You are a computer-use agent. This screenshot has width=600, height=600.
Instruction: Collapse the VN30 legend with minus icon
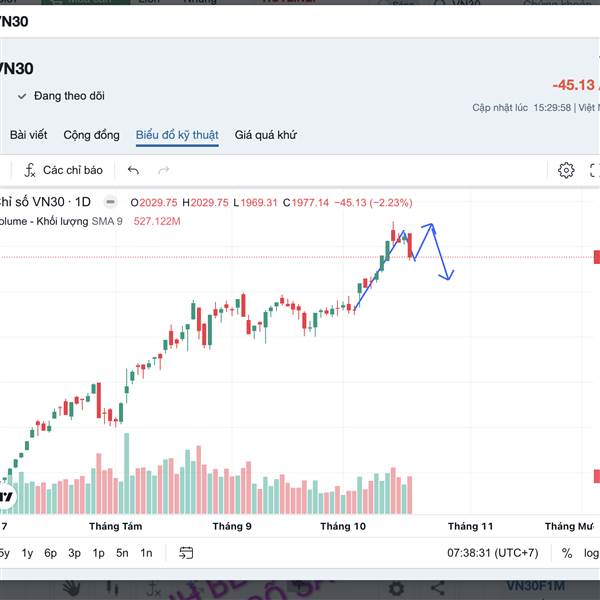coord(109,202)
